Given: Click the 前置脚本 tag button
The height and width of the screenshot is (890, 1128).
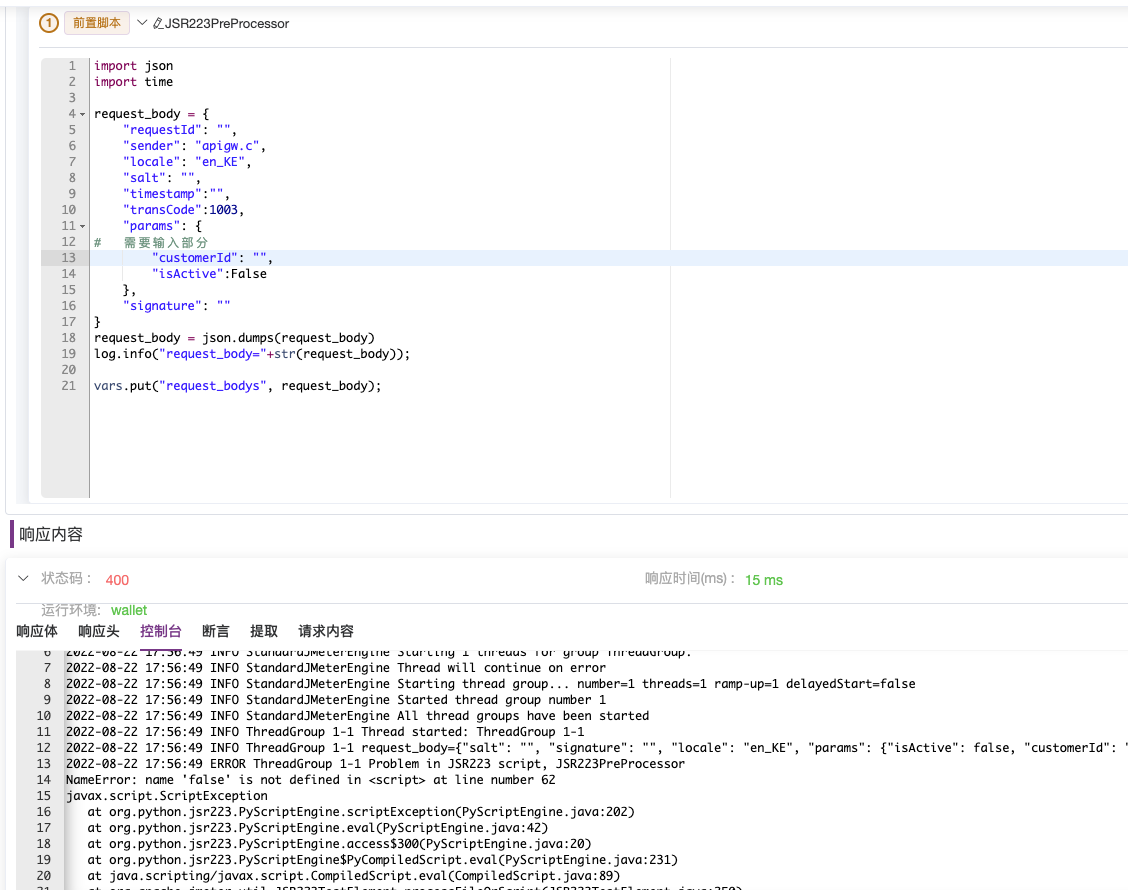Looking at the screenshot, I should [97, 23].
